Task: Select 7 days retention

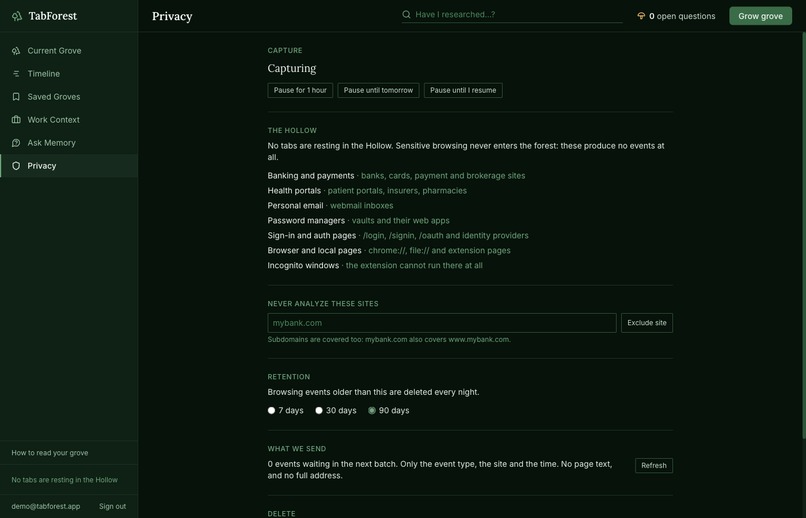Action: pyautogui.click(x=271, y=410)
